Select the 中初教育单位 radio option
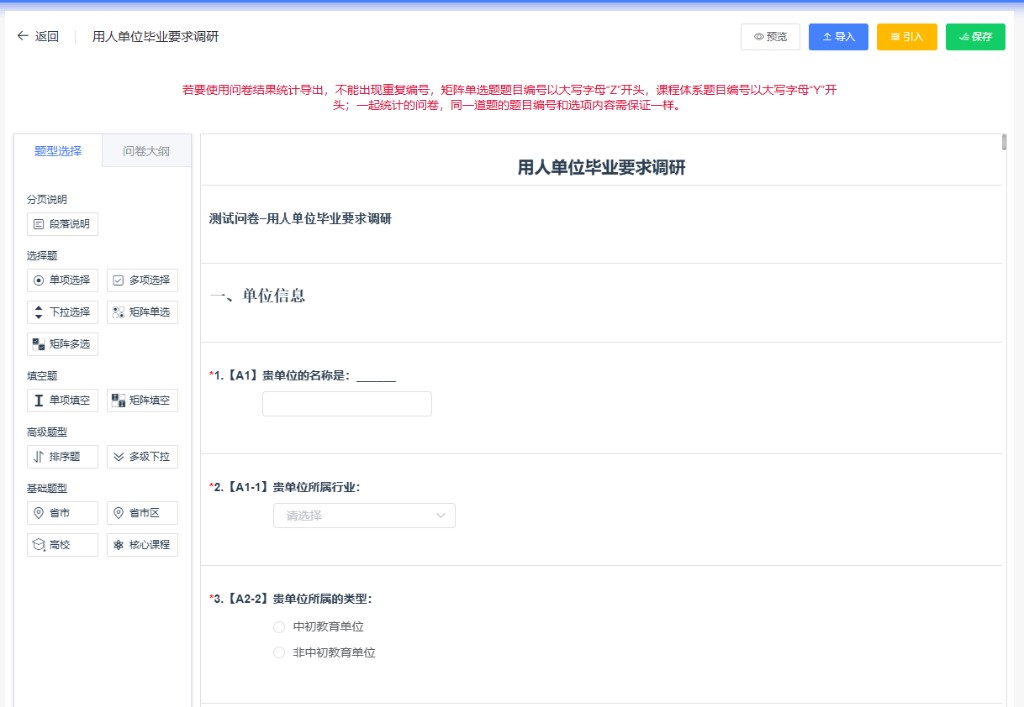1024x707 pixels. 279,627
